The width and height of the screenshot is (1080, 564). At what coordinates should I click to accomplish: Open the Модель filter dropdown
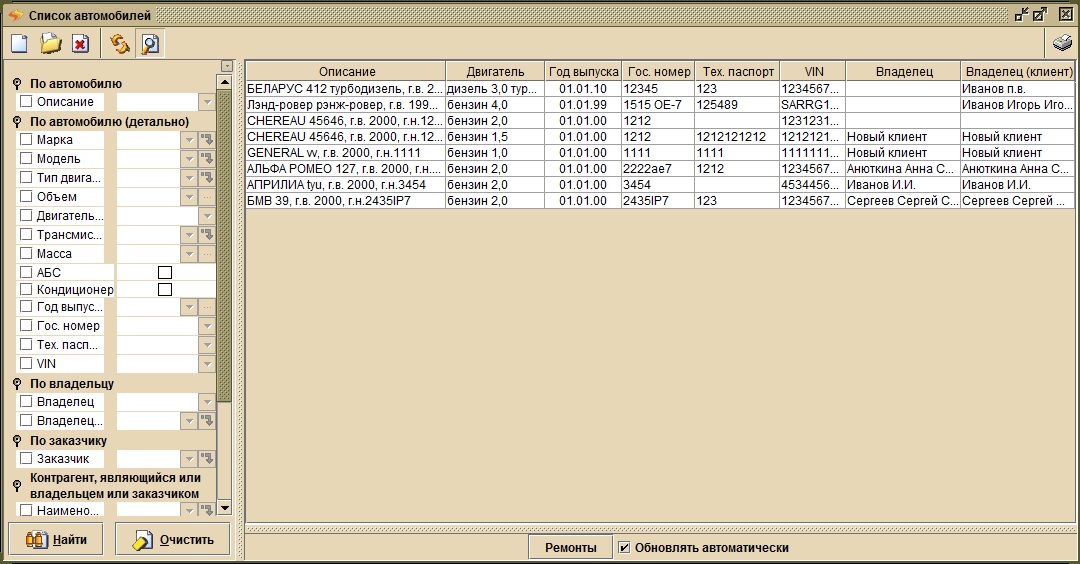189,158
